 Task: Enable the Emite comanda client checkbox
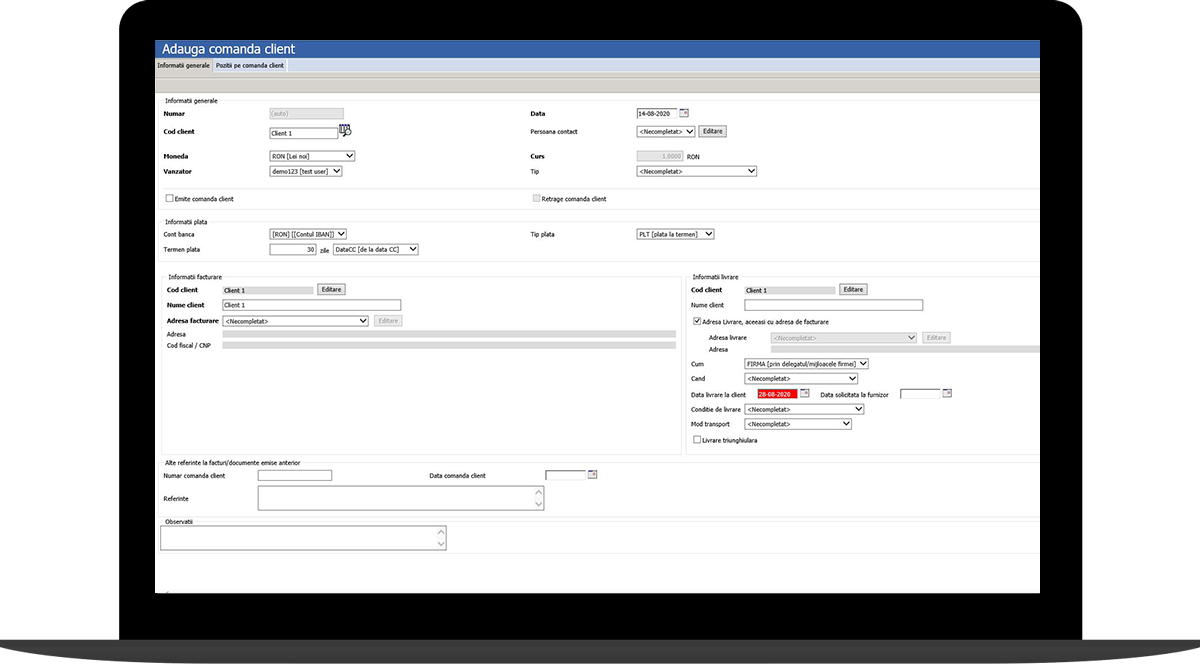170,199
